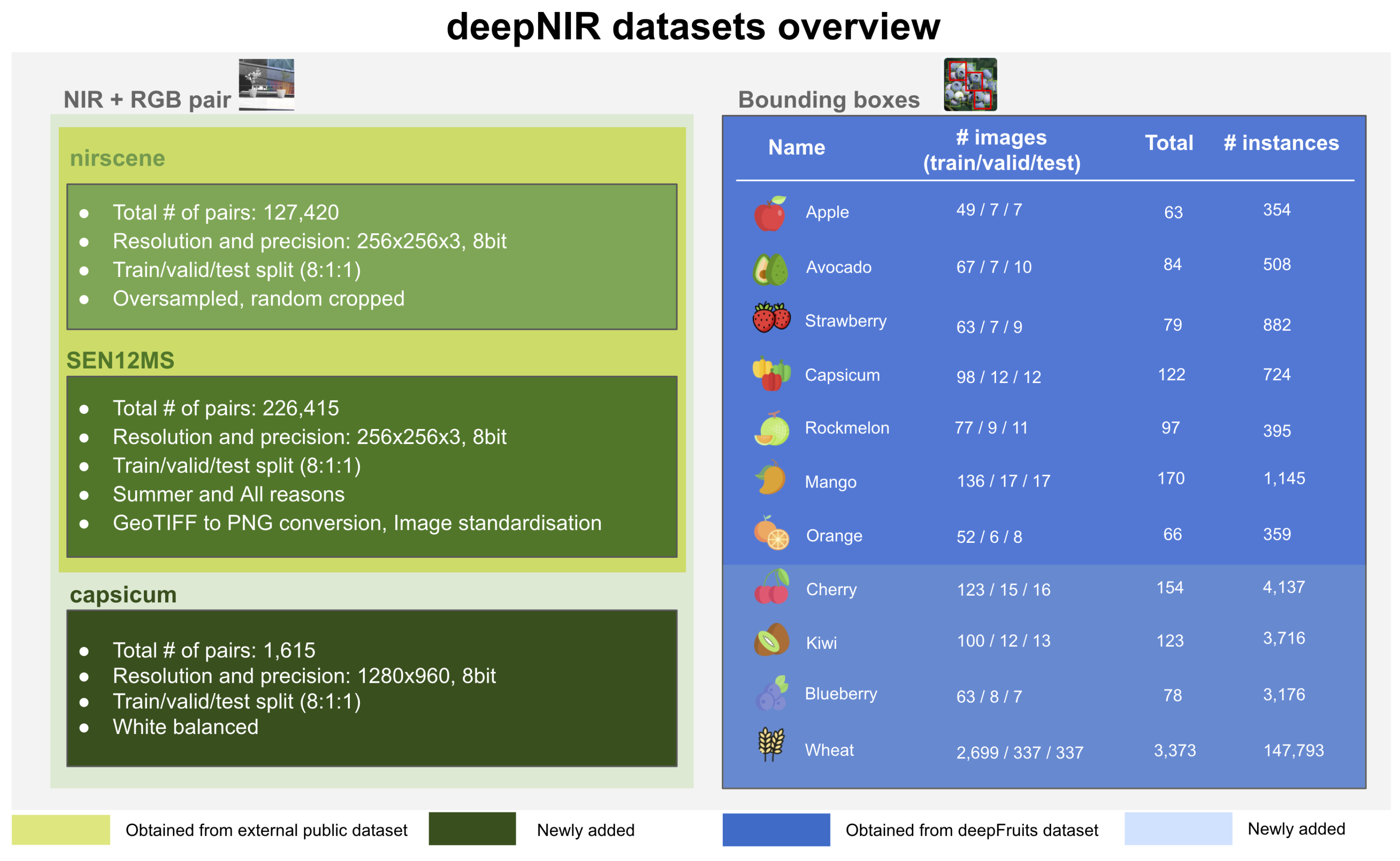Select the strawberry icon
This screenshot has width=1400, height=861.
(x=771, y=317)
